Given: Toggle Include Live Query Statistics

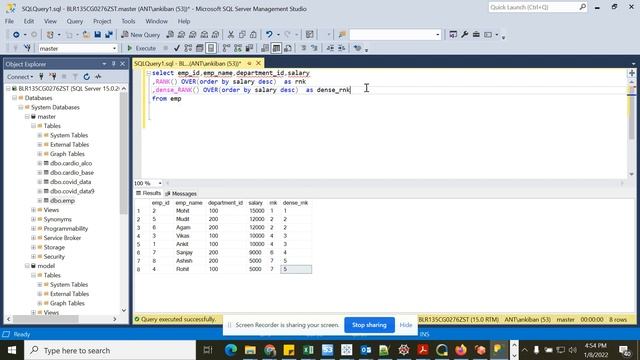Looking at the screenshot, I should pos(238,48).
